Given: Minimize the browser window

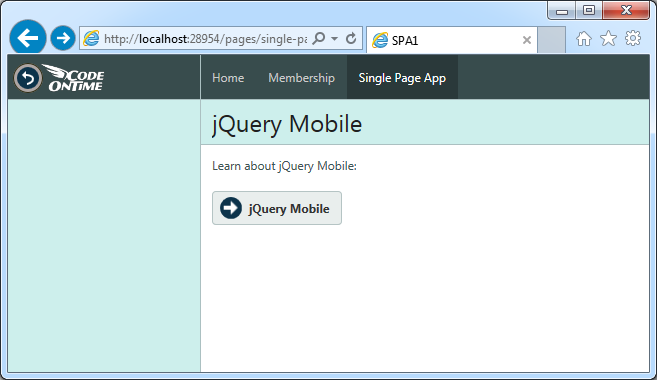Looking at the screenshot, I should point(562,10).
